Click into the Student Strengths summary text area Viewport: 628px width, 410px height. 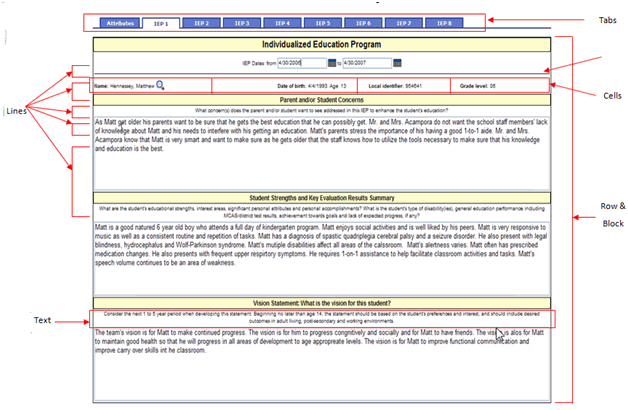click(320, 255)
